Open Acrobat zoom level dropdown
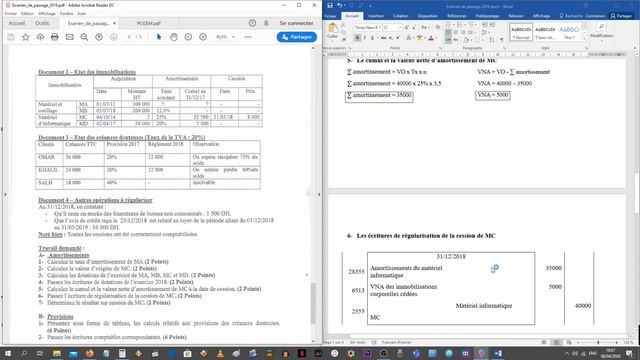The height and width of the screenshot is (360, 640). click(x=233, y=37)
